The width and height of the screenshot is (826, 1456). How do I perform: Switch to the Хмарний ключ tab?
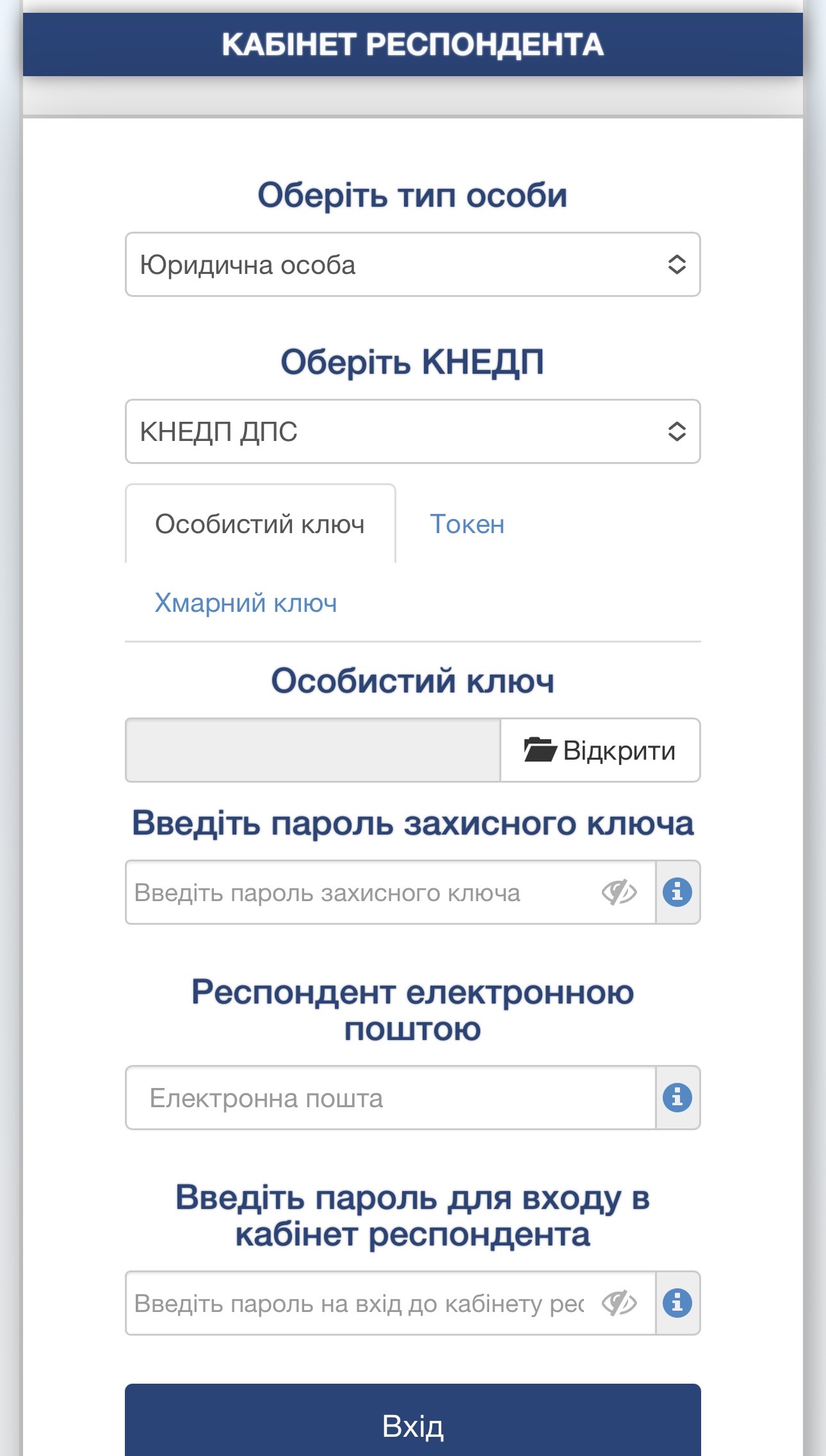pyautogui.click(x=246, y=603)
